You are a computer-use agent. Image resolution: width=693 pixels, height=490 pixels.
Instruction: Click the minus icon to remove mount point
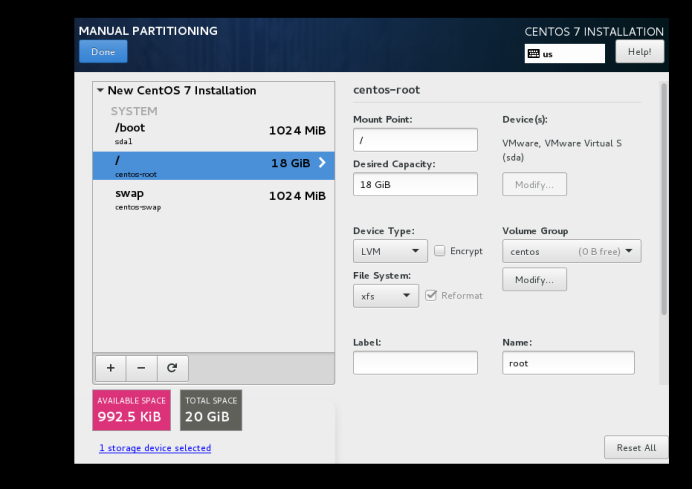[141, 368]
